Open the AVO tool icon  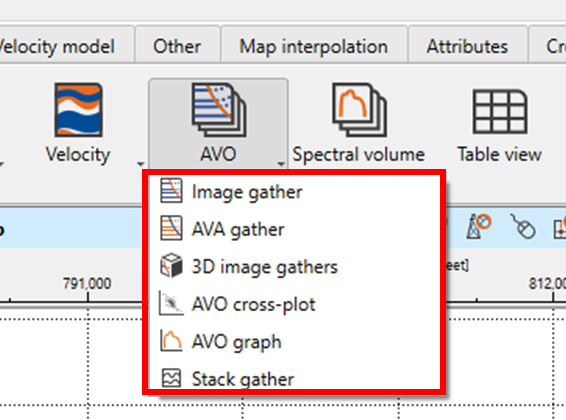click(218, 110)
